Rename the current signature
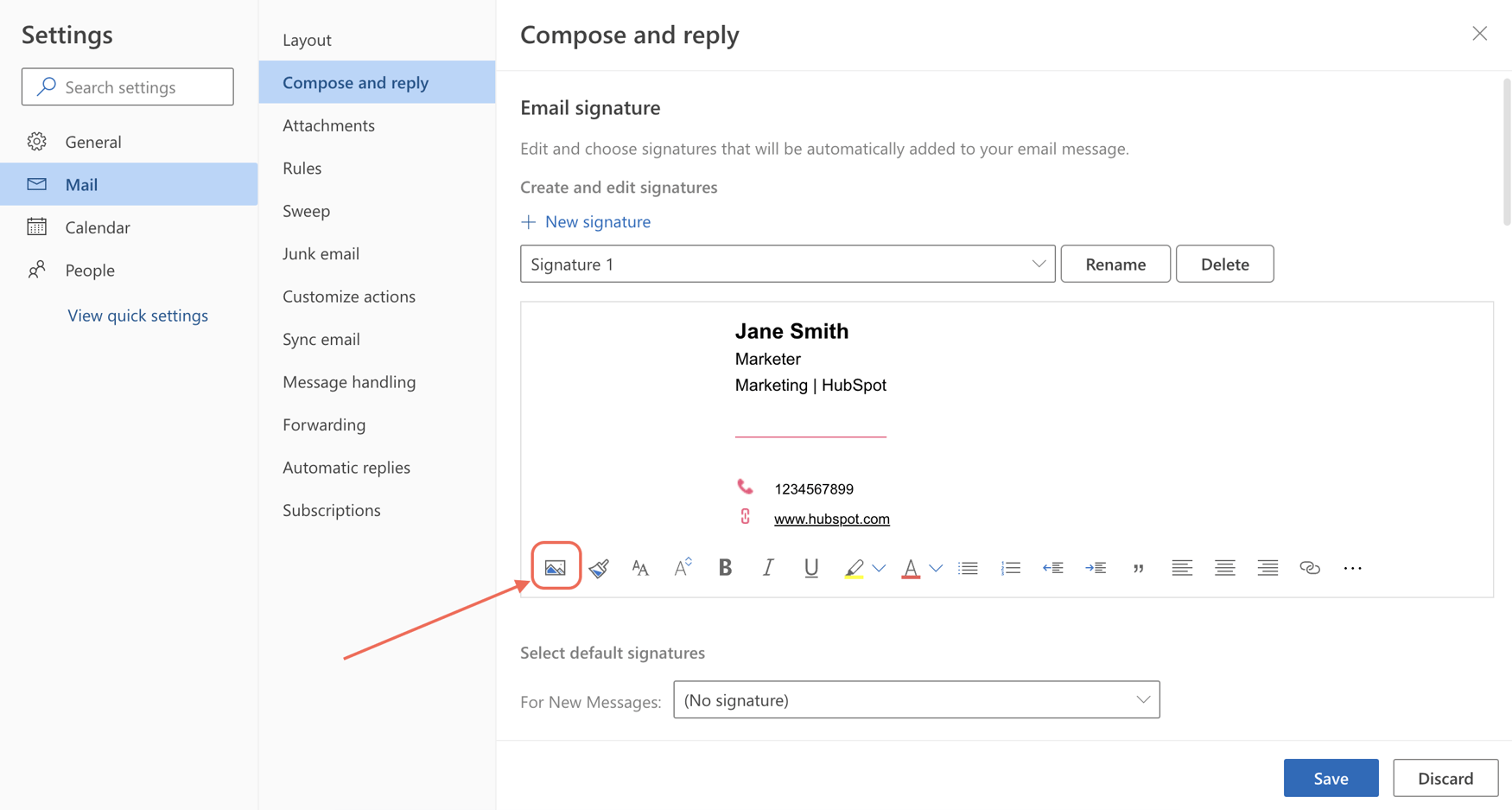The width and height of the screenshot is (1512, 810). [x=1115, y=264]
